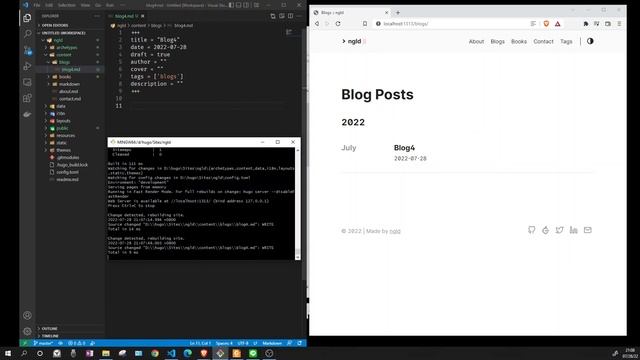Image resolution: width=640 pixels, height=360 pixels.
Task: Open the Tags link in blog navigation
Action: (x=566, y=41)
